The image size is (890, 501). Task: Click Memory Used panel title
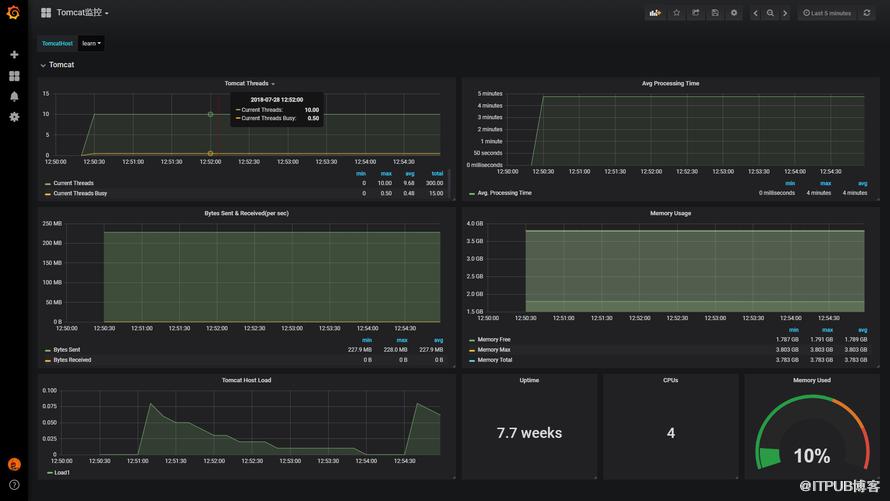812,380
